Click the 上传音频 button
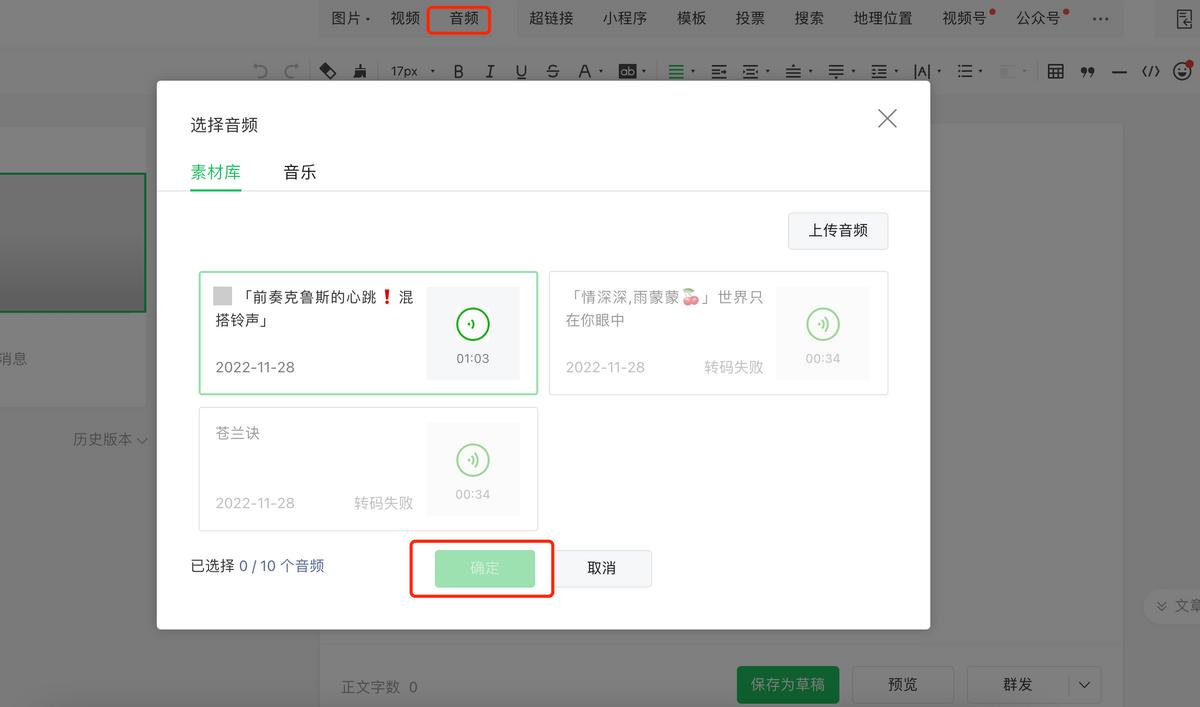Viewport: 1200px width, 707px height. pos(838,231)
